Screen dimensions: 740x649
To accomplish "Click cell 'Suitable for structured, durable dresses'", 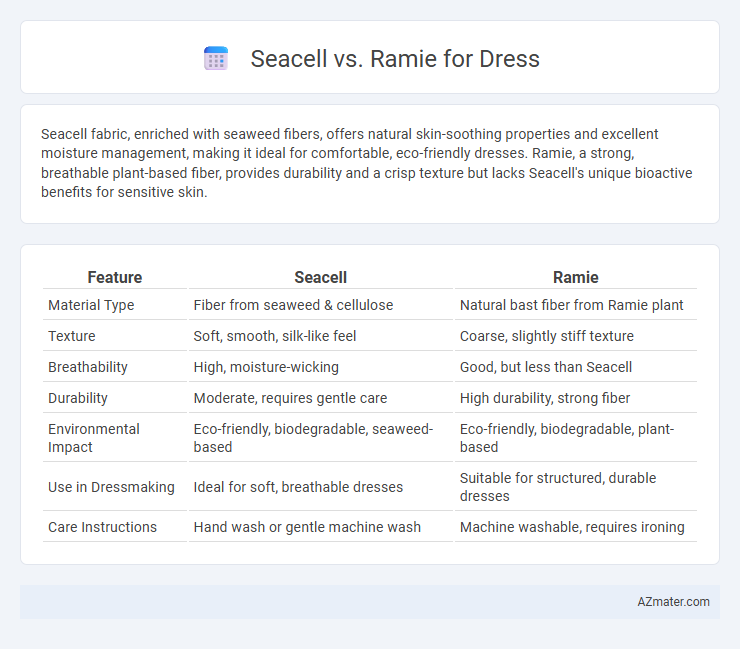I will pos(558,487).
